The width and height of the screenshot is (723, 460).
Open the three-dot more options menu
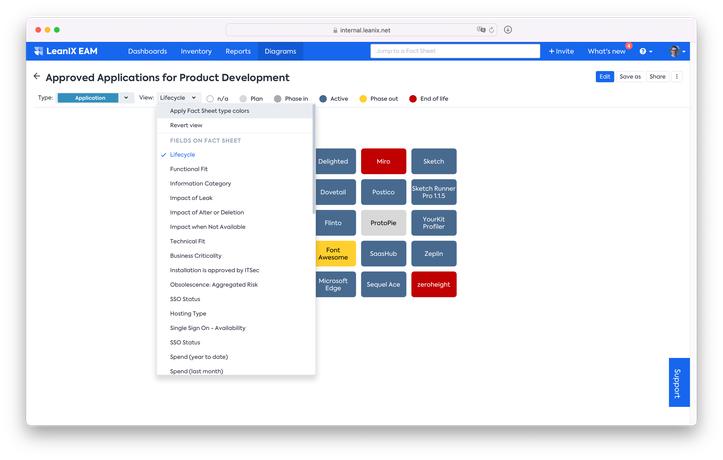click(677, 77)
